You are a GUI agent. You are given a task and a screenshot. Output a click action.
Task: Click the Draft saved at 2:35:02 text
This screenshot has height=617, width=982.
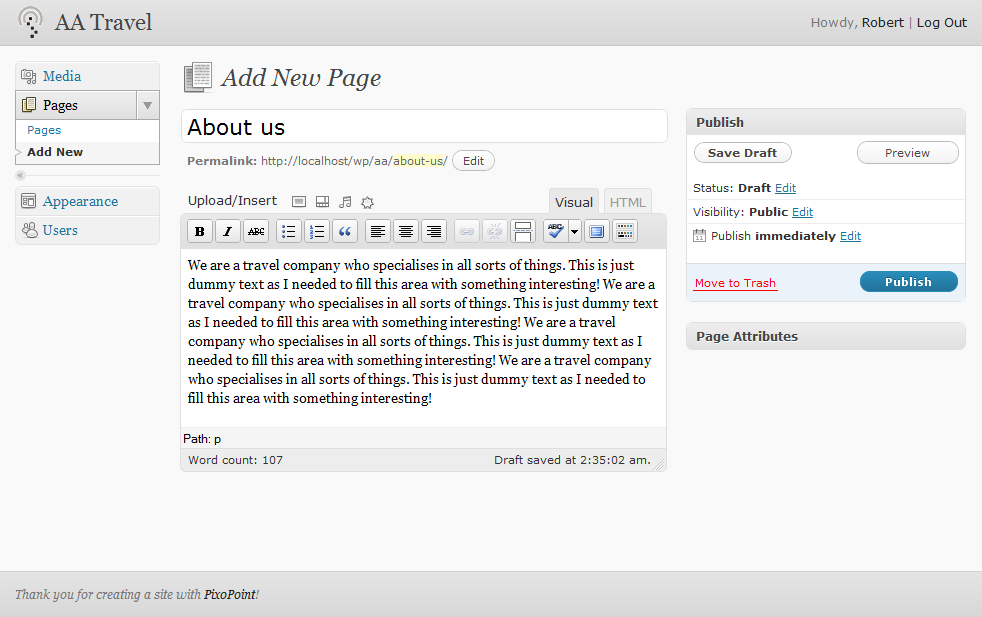[x=572, y=460]
